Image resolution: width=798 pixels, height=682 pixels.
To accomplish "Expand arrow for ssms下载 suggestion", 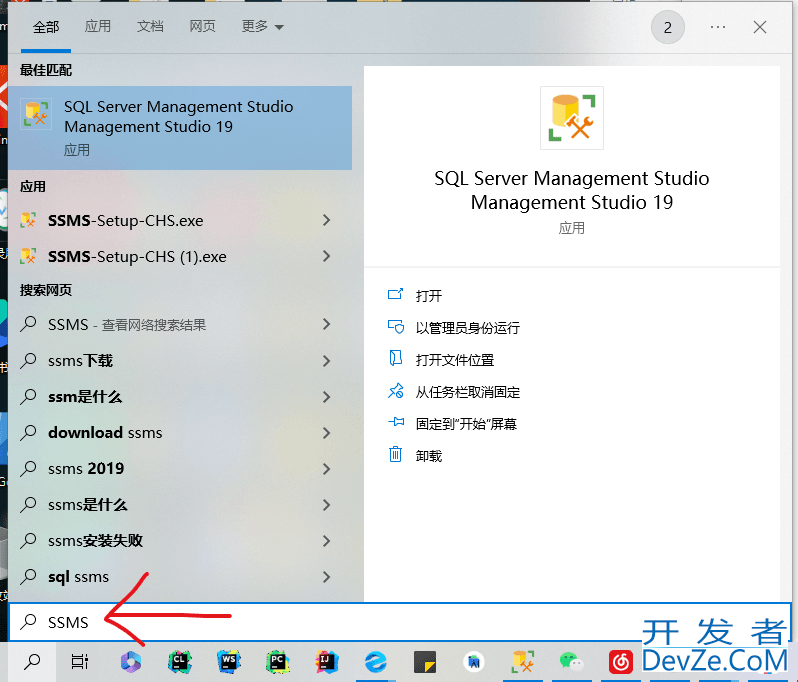I will click(326, 361).
